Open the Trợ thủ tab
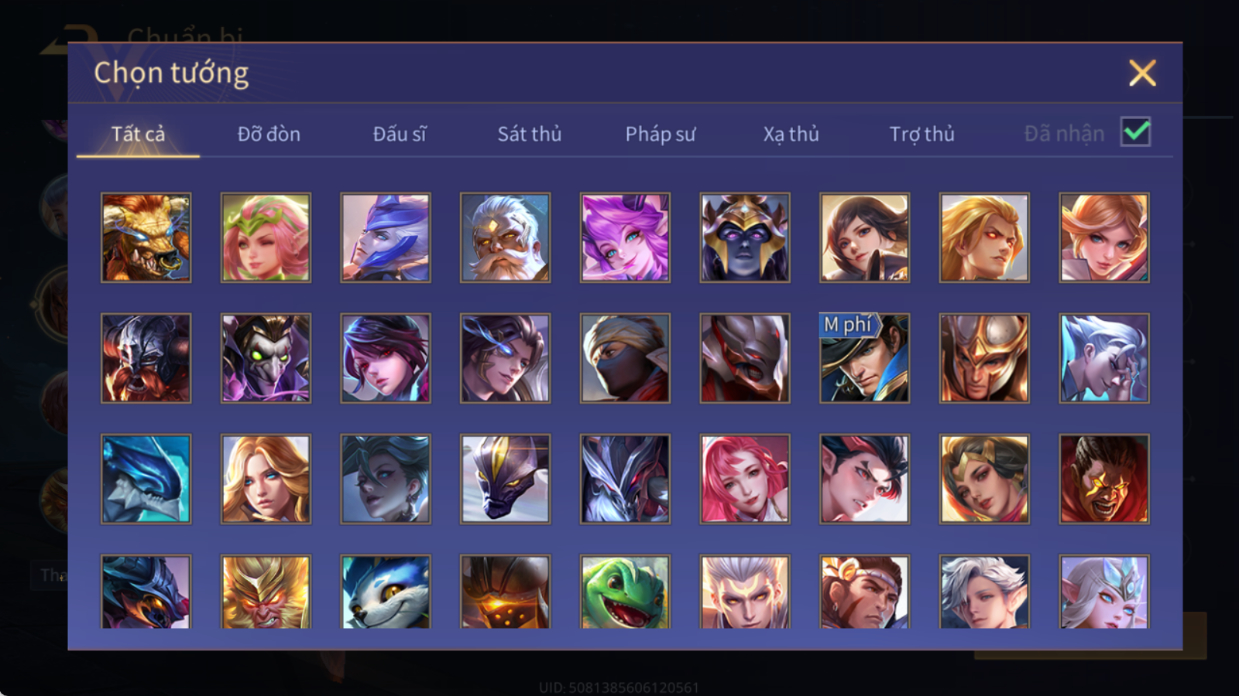 pos(922,134)
